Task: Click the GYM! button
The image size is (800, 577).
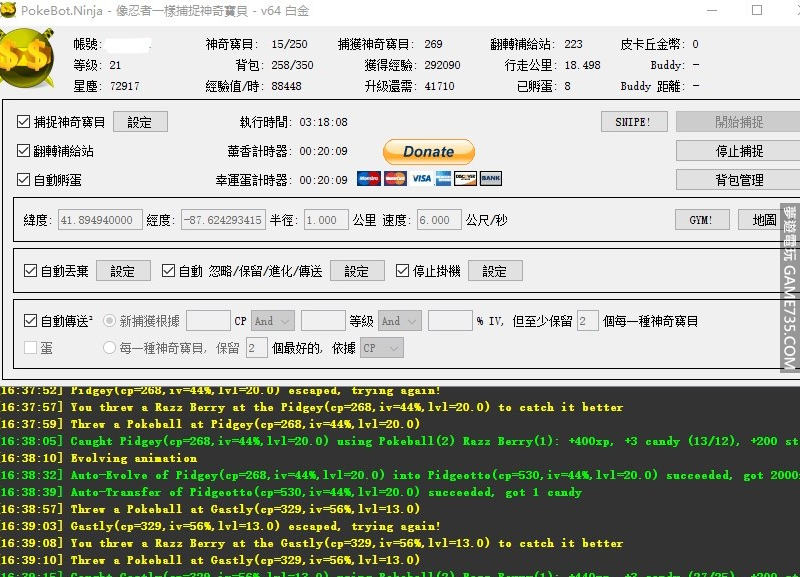Action: [702, 220]
